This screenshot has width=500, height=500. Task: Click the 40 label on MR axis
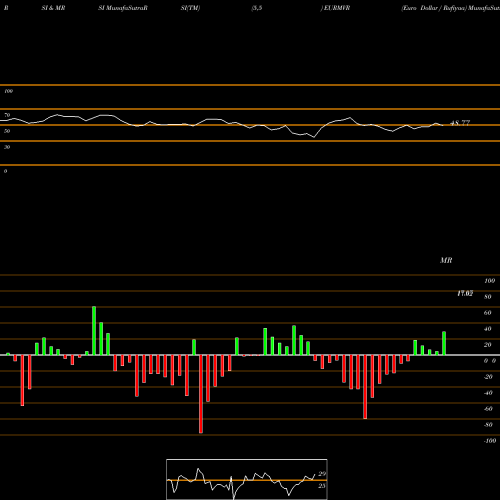[488, 329]
